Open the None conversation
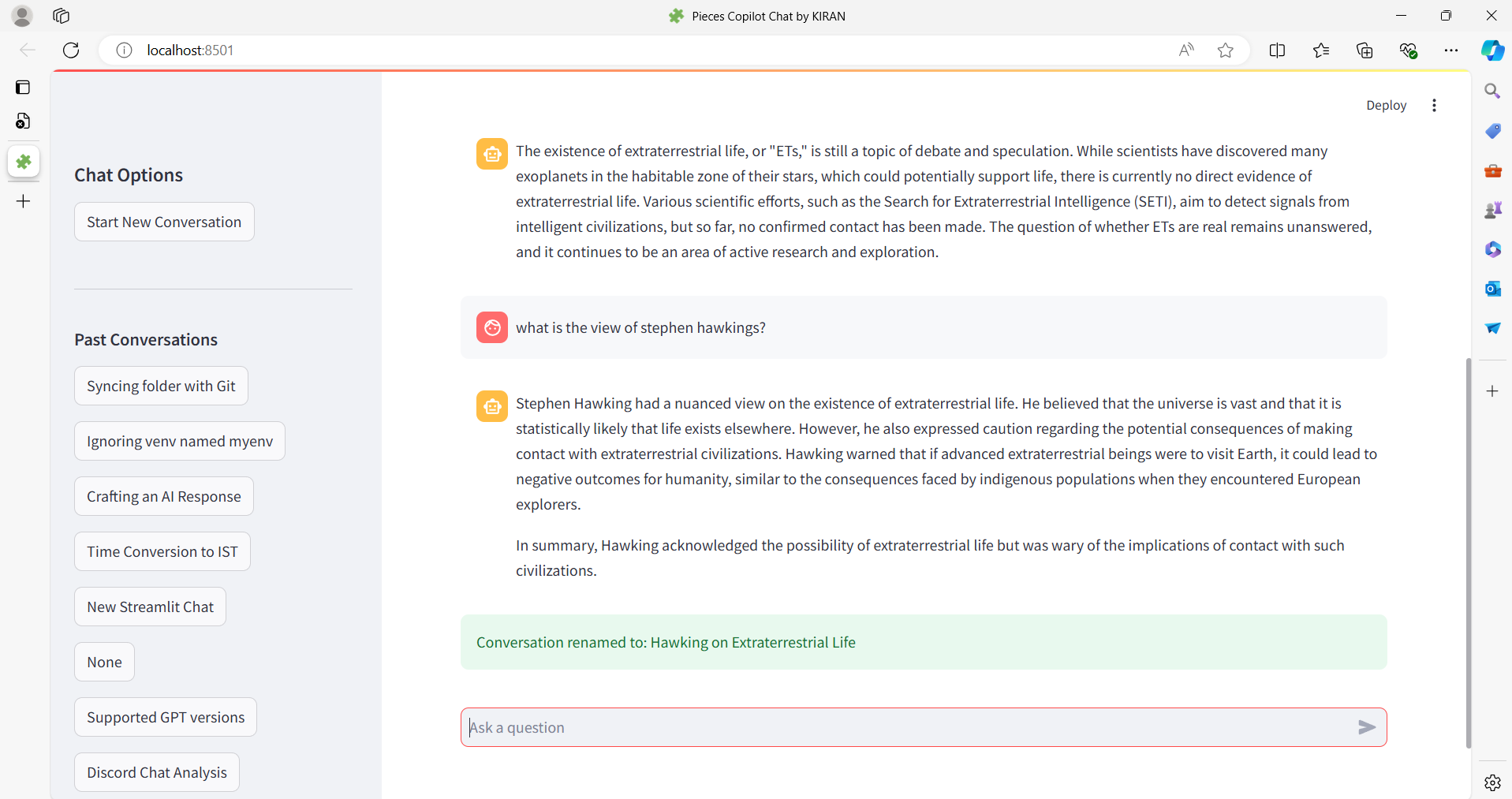1512x799 pixels. click(104, 662)
